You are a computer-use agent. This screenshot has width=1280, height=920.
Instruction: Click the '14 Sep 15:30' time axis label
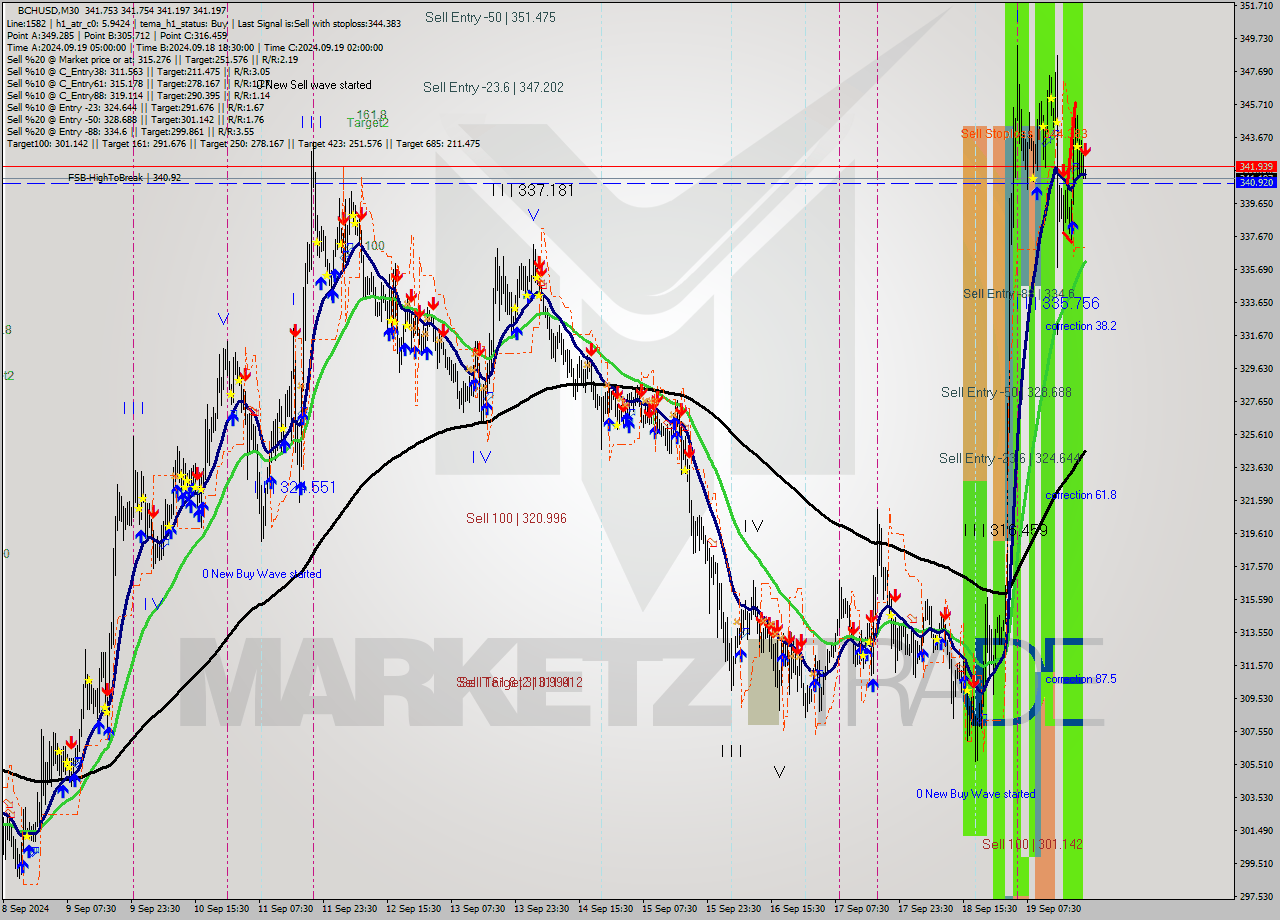click(605, 909)
